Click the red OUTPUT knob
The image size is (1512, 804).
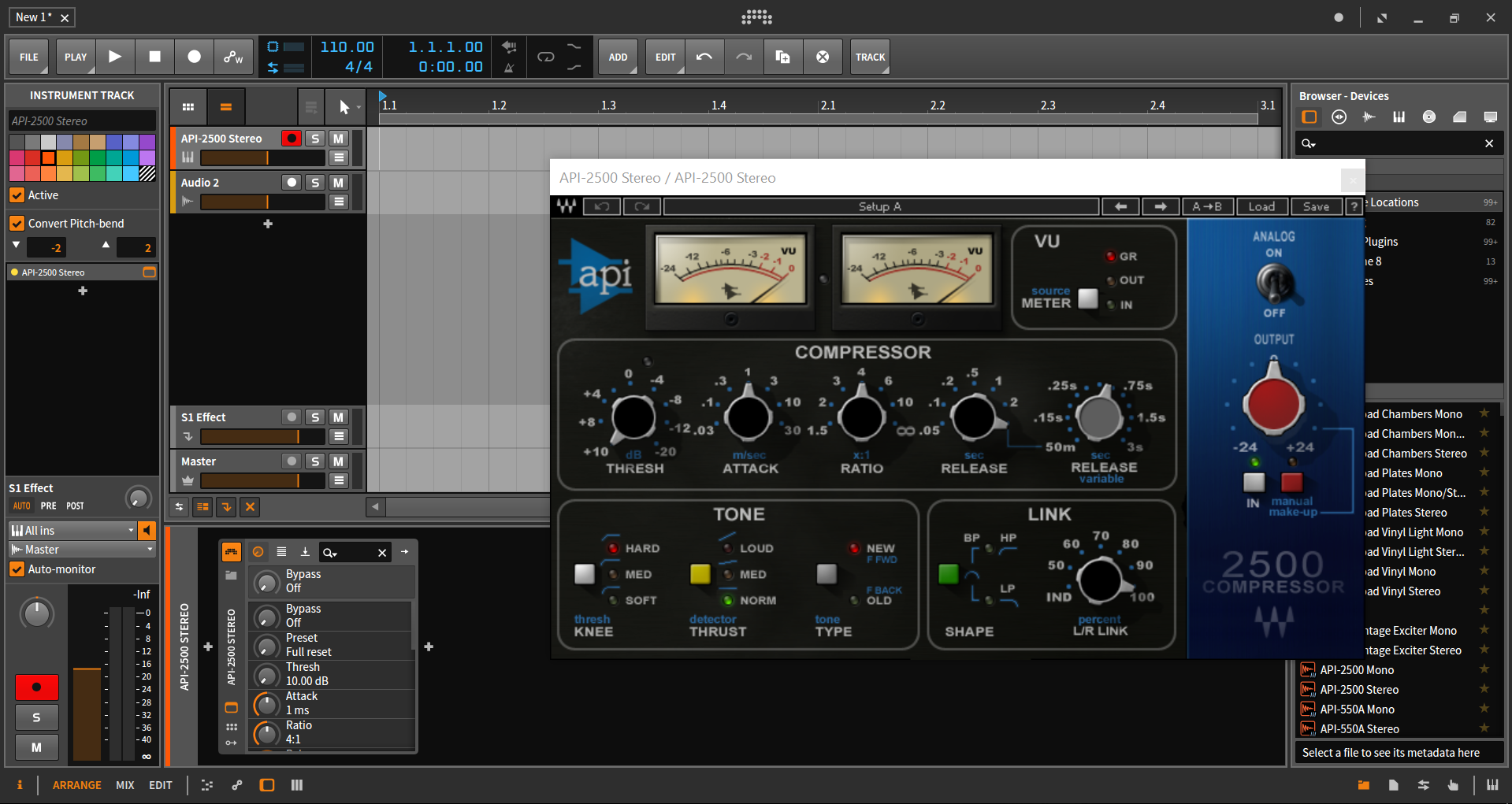pos(1272,403)
